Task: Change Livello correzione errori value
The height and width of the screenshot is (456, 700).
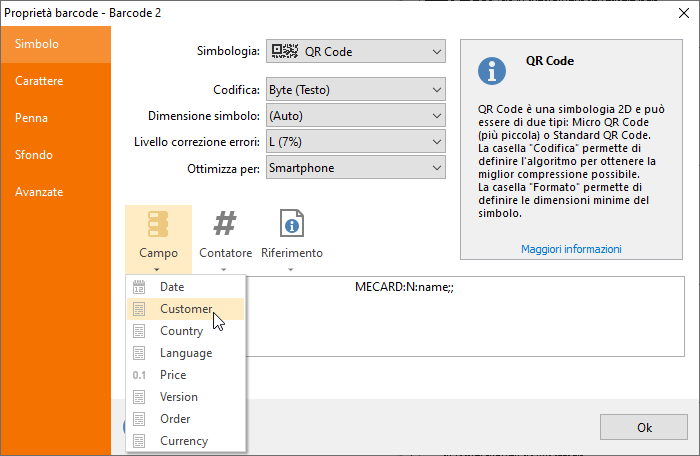Action: pyautogui.click(x=355, y=142)
